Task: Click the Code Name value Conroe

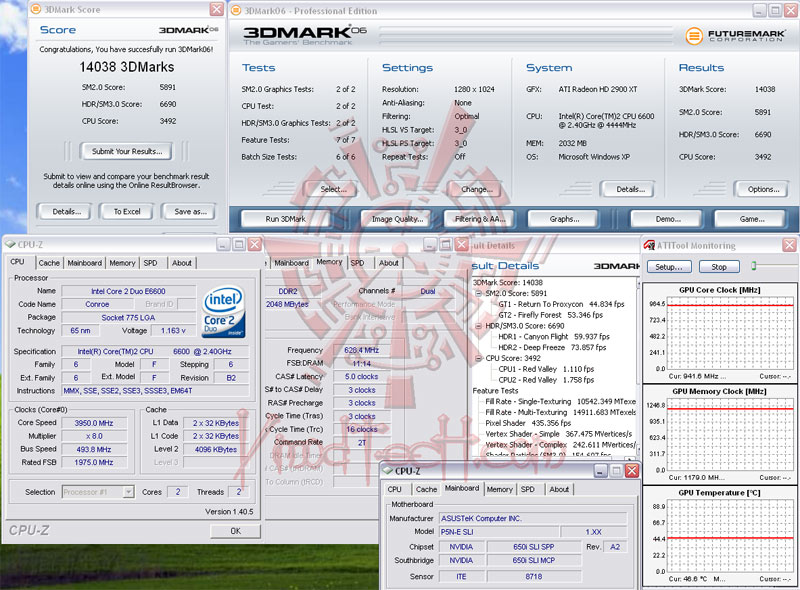Action: (97, 304)
